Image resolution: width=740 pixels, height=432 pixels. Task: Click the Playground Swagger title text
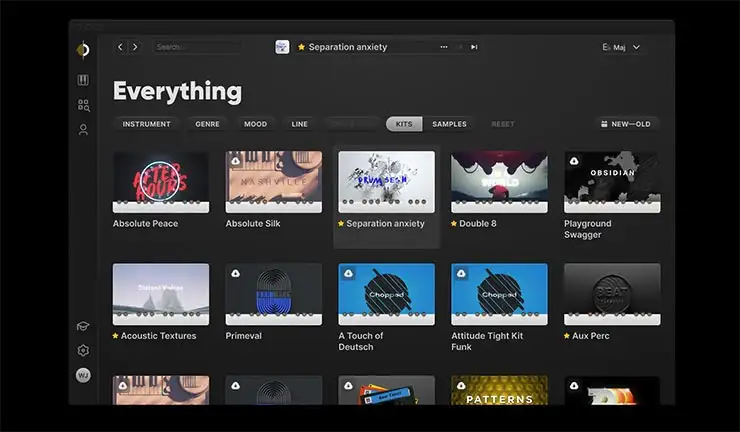(588, 229)
